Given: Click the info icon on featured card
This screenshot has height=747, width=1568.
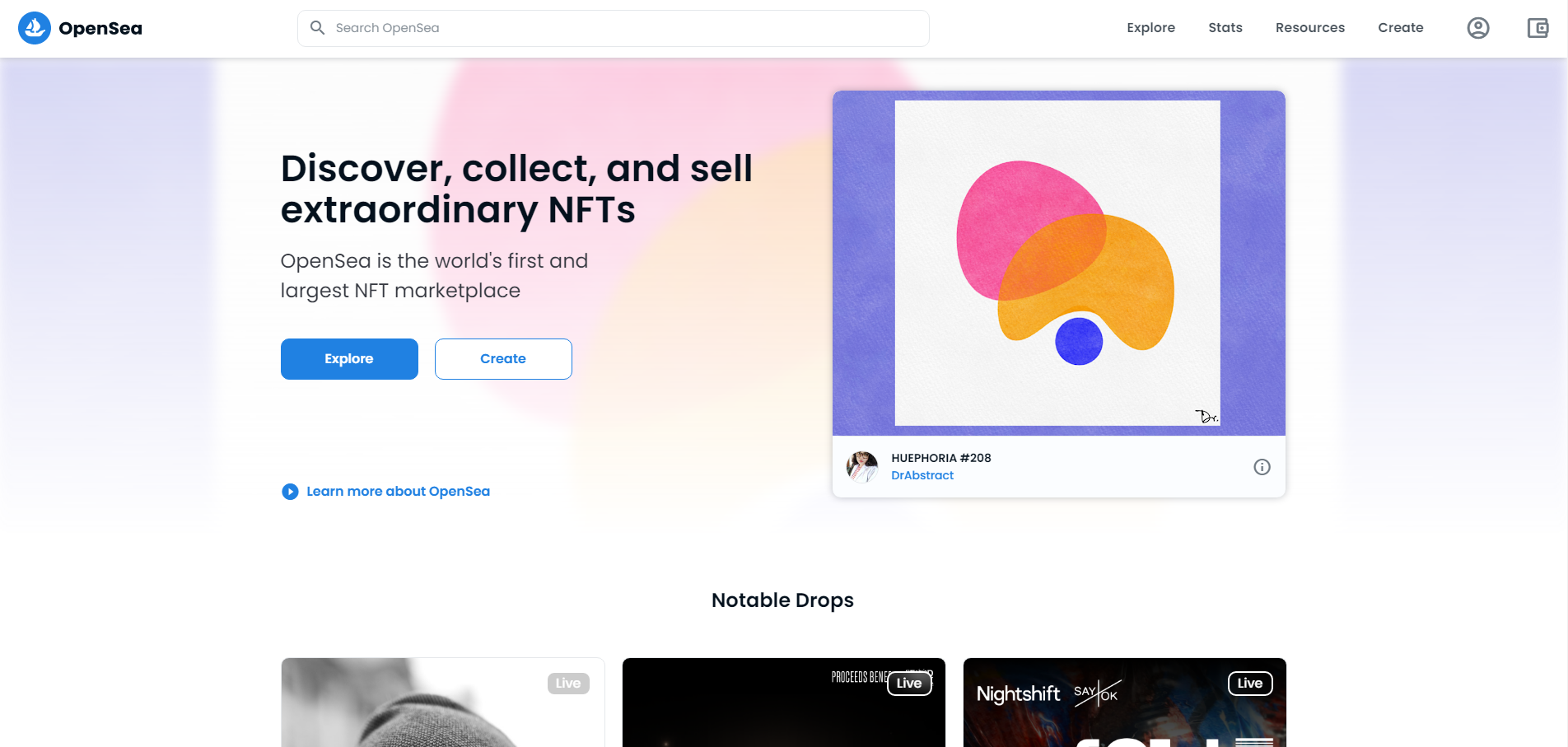Looking at the screenshot, I should (1262, 467).
